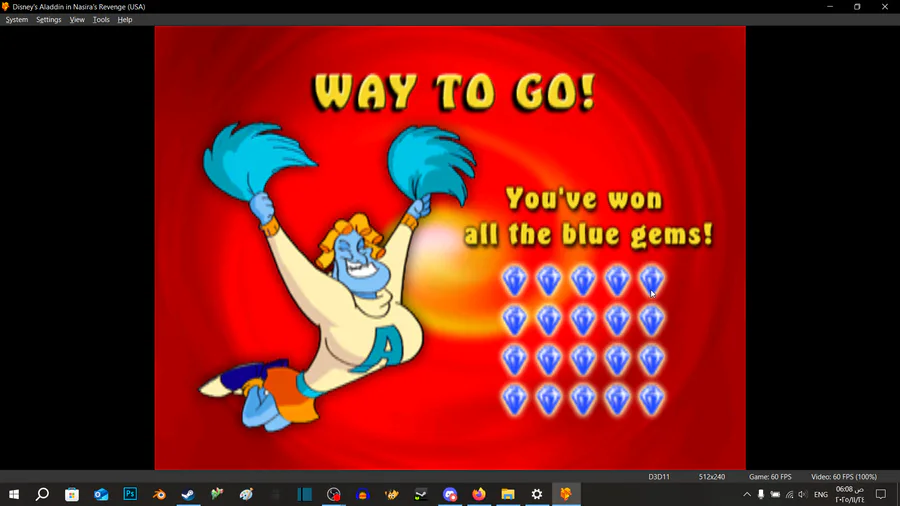Viewport: 900px width, 506px height.
Task: Click the WAY TO GO! heading
Action: (x=454, y=92)
